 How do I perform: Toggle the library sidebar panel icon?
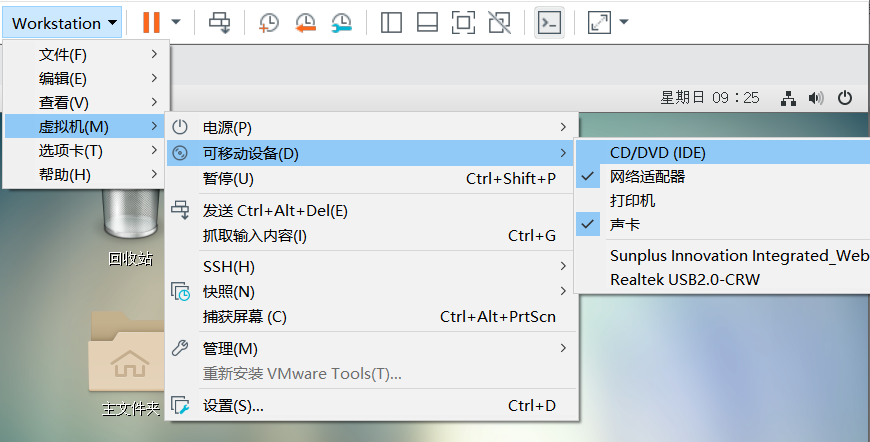[x=391, y=23]
